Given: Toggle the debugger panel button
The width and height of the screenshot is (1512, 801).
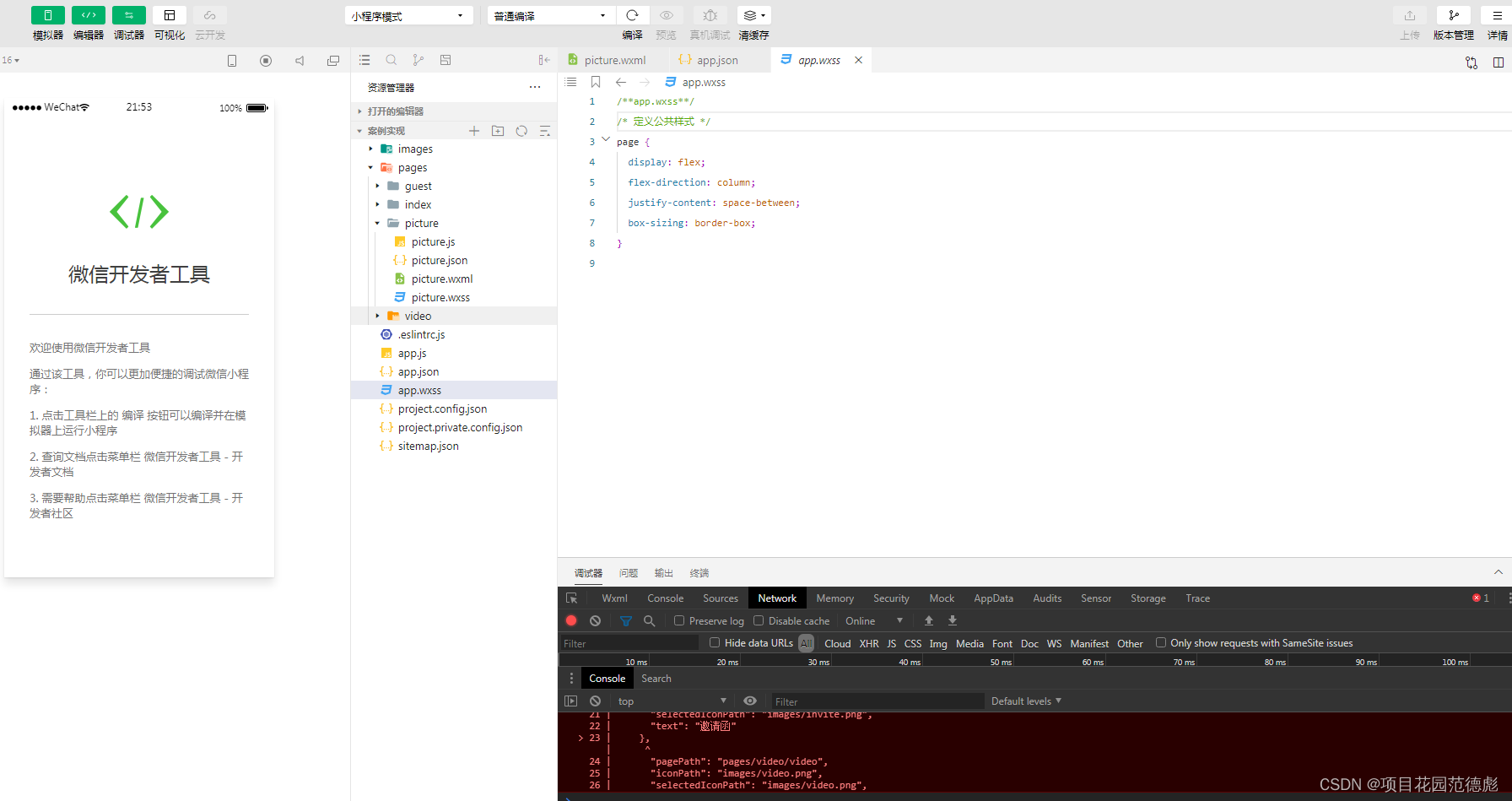Looking at the screenshot, I should click(129, 15).
